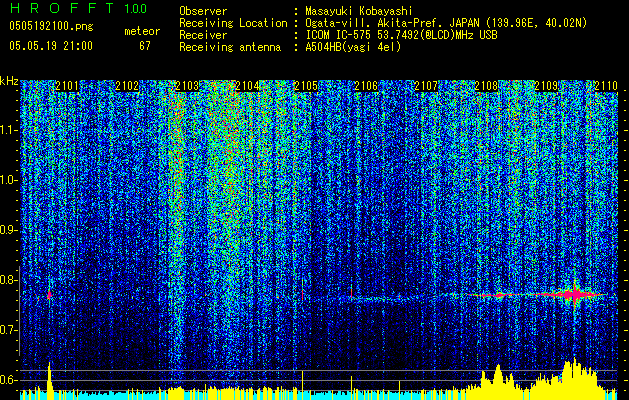629x400 pixels.
Task: Click the large pink meteor echo near 2109
Action: point(574,294)
